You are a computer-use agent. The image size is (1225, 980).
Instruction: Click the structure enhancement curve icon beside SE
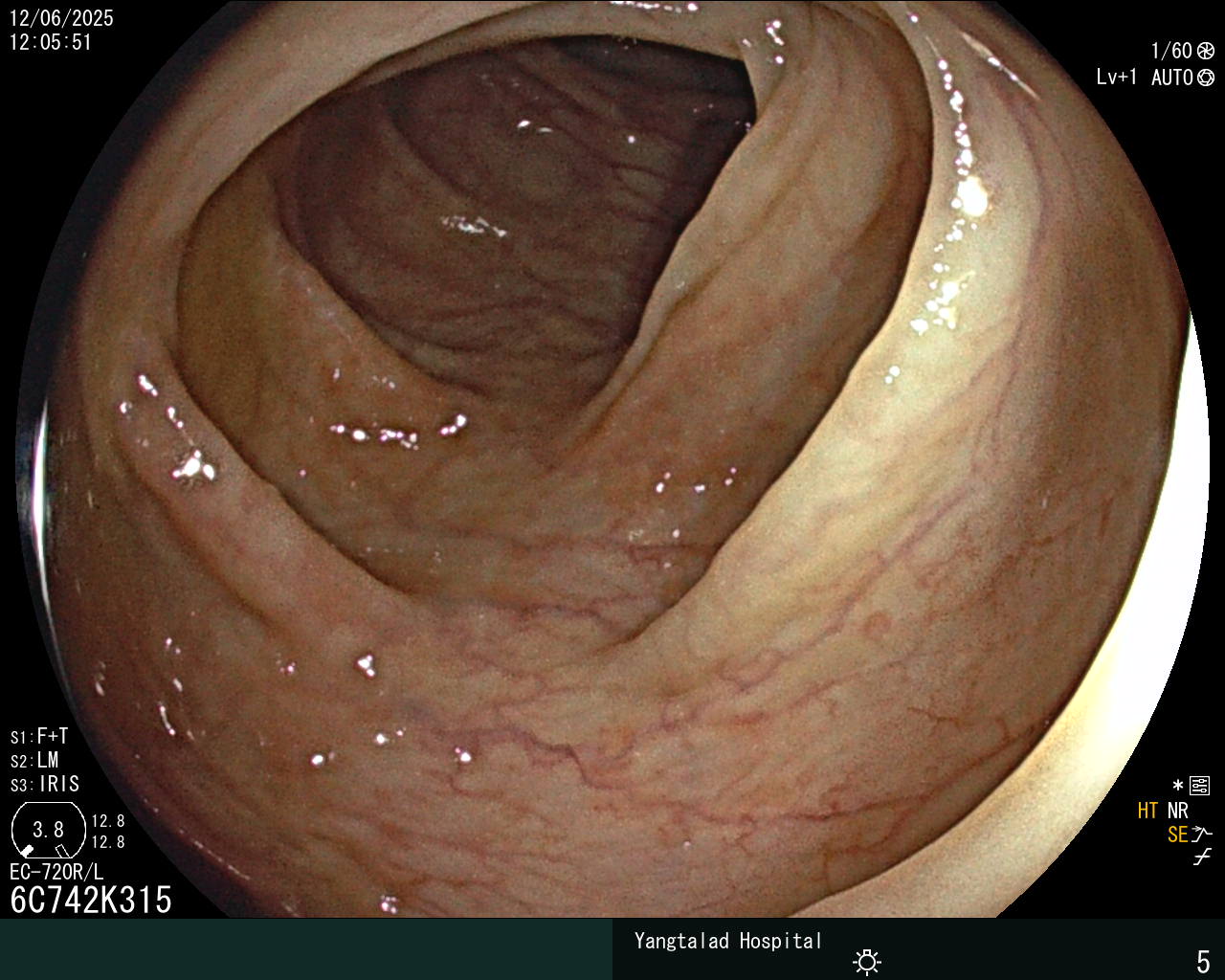[1202, 834]
